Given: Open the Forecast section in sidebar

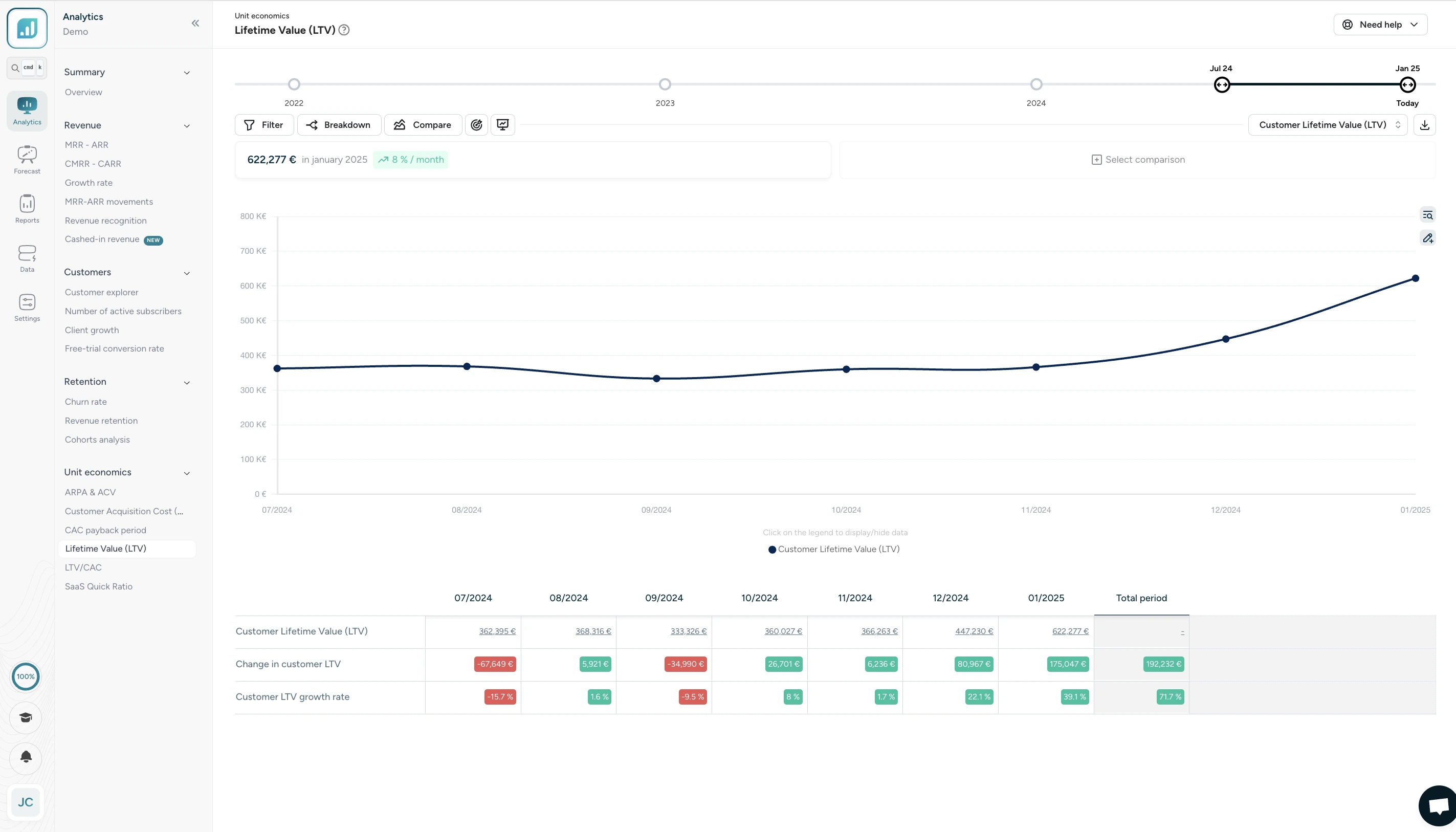Looking at the screenshot, I should tap(27, 160).
